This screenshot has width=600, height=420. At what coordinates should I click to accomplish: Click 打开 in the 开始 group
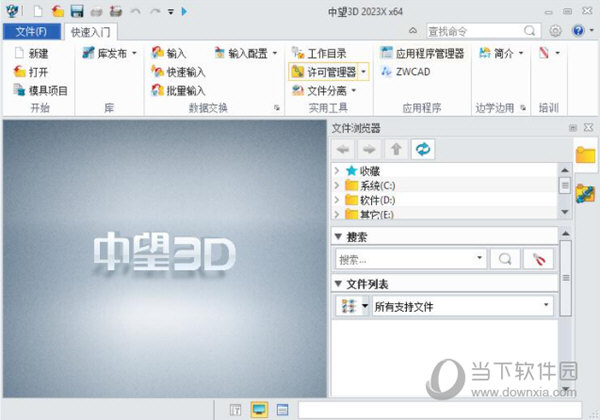pos(31,72)
